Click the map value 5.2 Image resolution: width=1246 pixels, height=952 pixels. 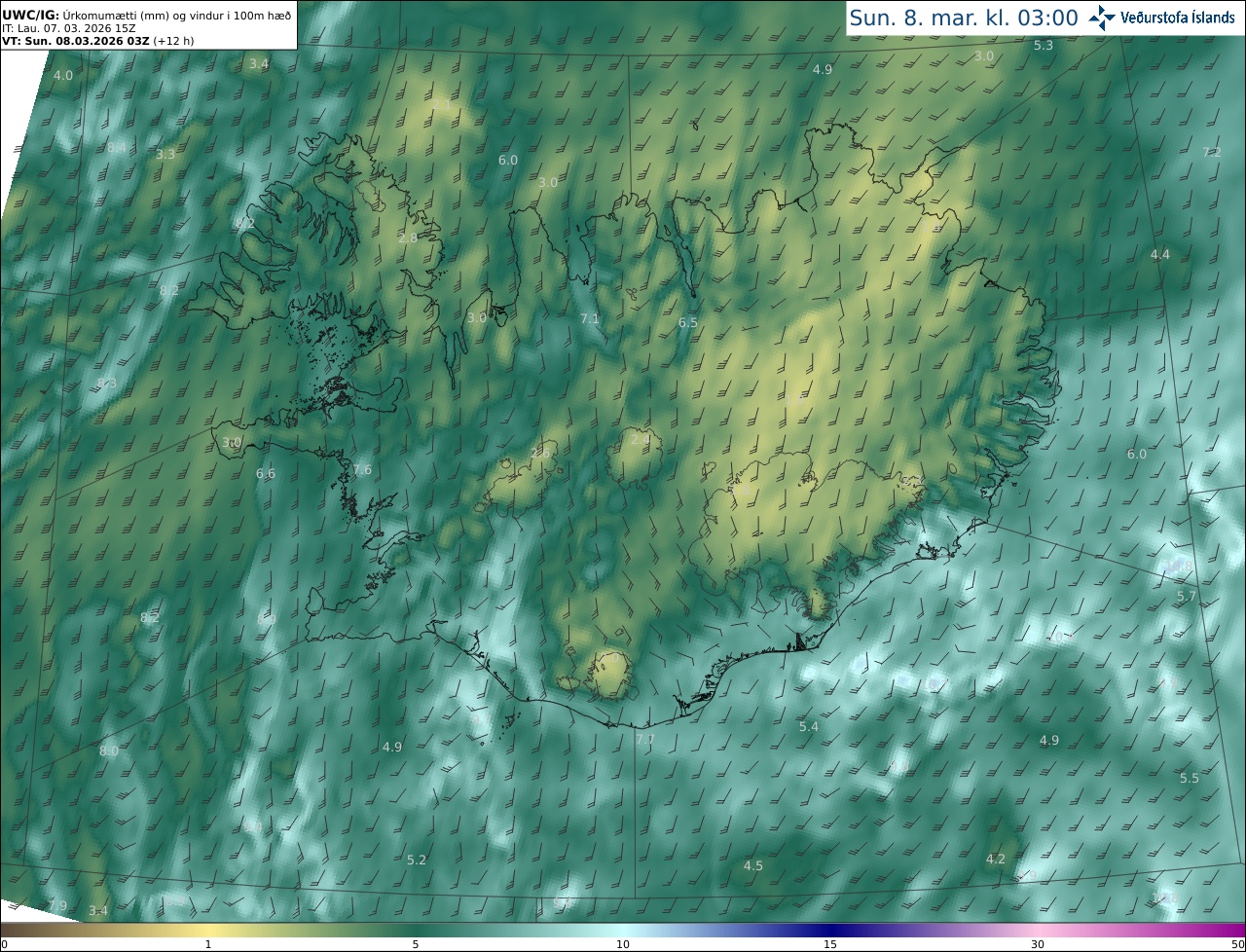(x=417, y=860)
